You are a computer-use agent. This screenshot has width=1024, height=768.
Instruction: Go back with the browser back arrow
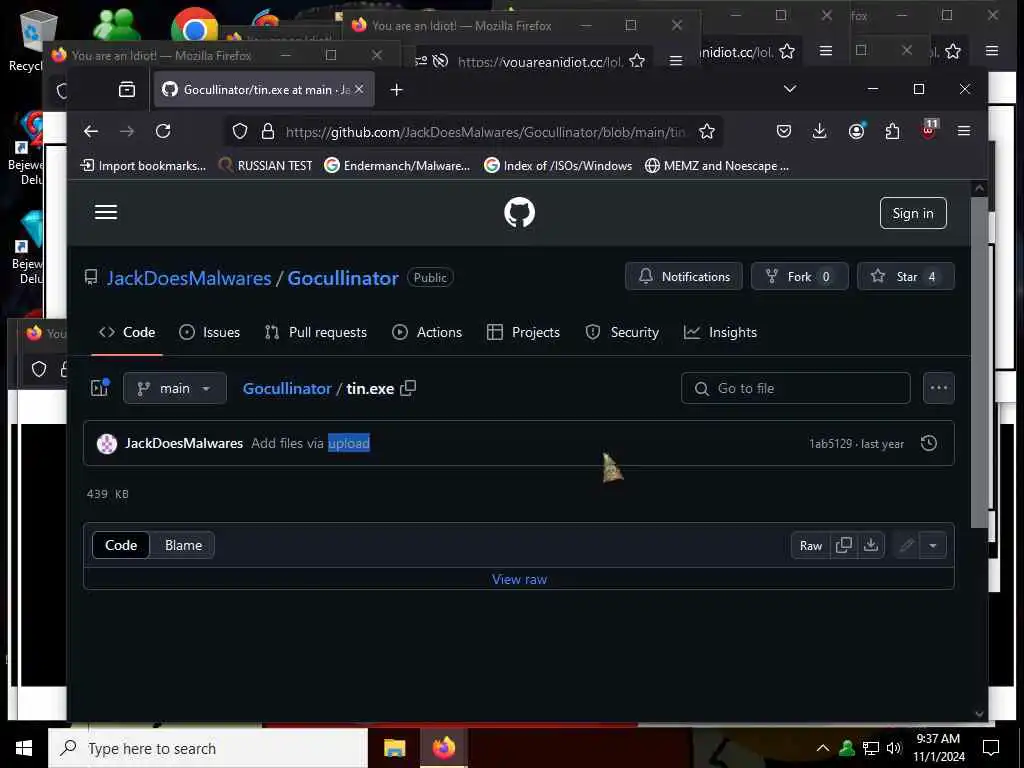click(x=91, y=131)
